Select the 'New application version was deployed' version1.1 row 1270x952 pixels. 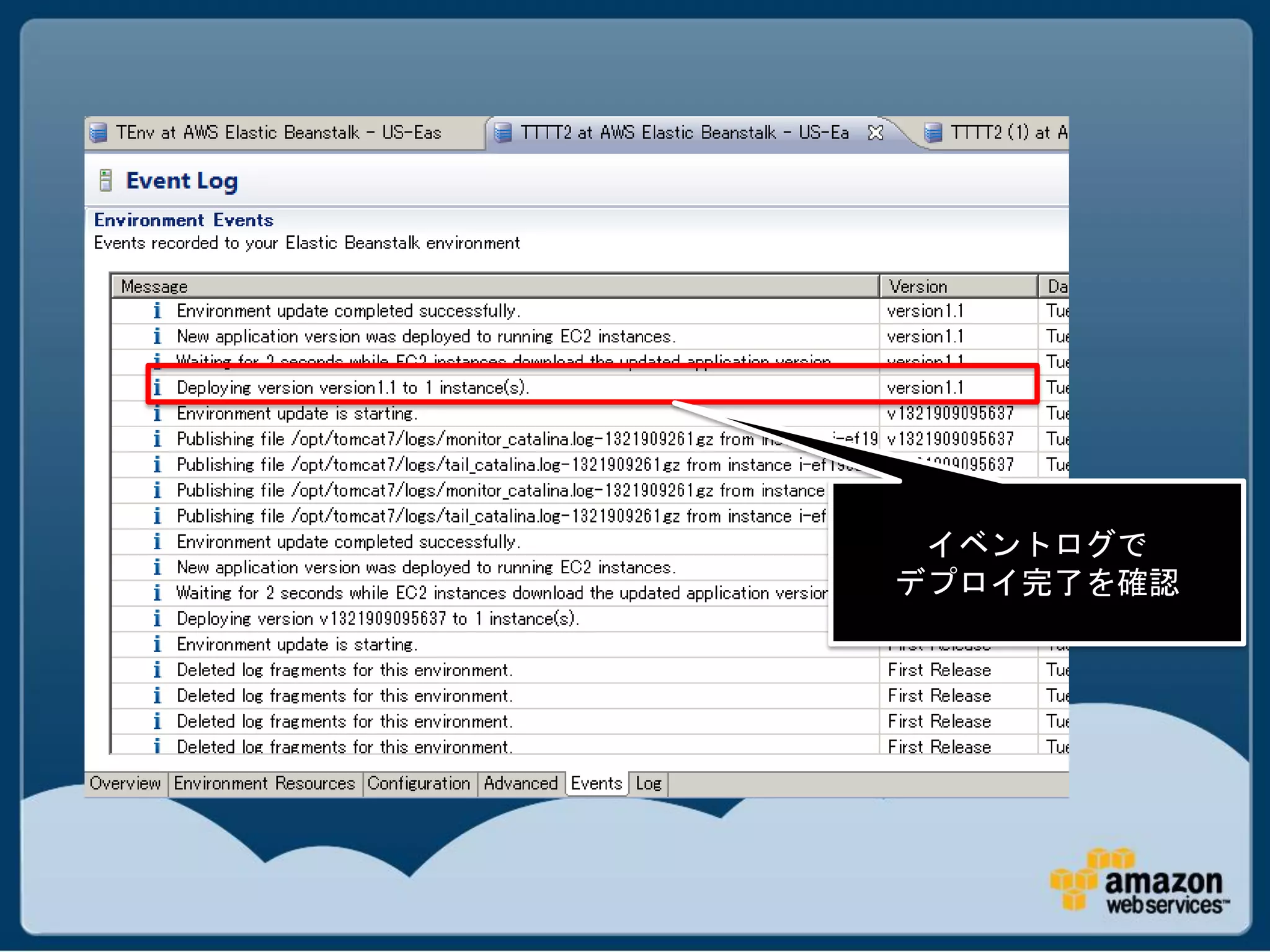426,337
